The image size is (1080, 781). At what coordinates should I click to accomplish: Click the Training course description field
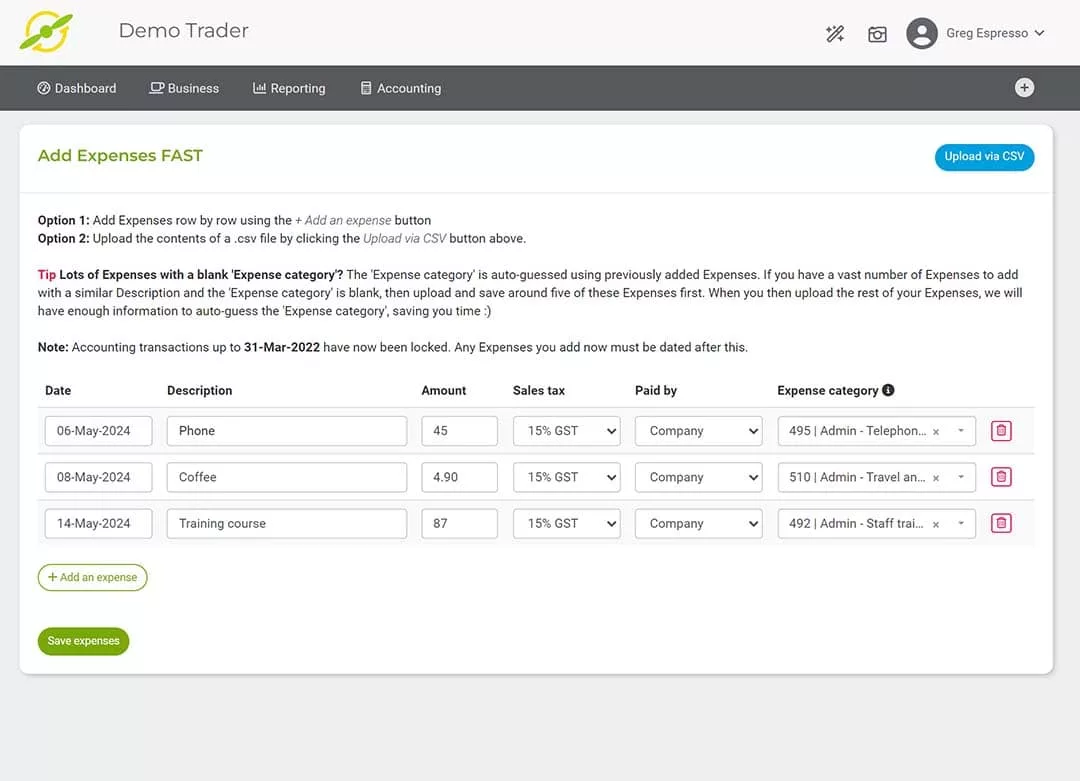pos(287,523)
